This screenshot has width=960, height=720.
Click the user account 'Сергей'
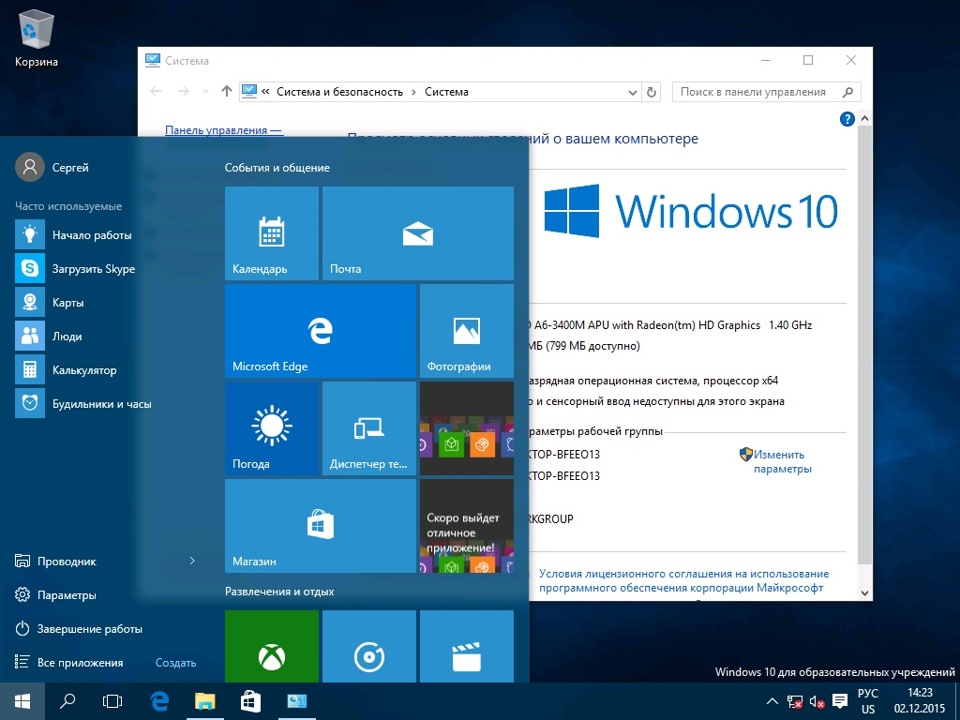(x=52, y=167)
